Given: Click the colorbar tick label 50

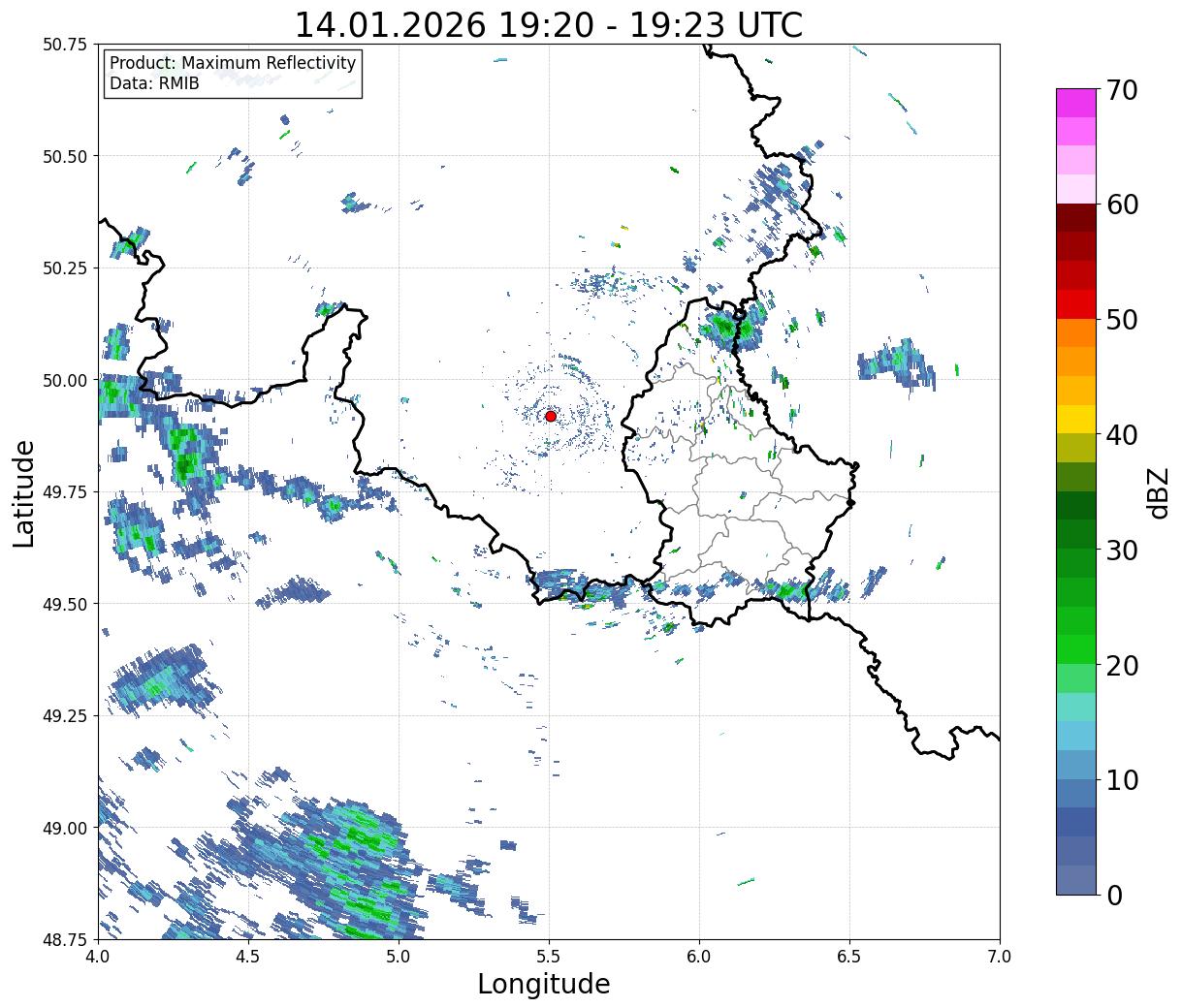Looking at the screenshot, I should pos(1121,320).
